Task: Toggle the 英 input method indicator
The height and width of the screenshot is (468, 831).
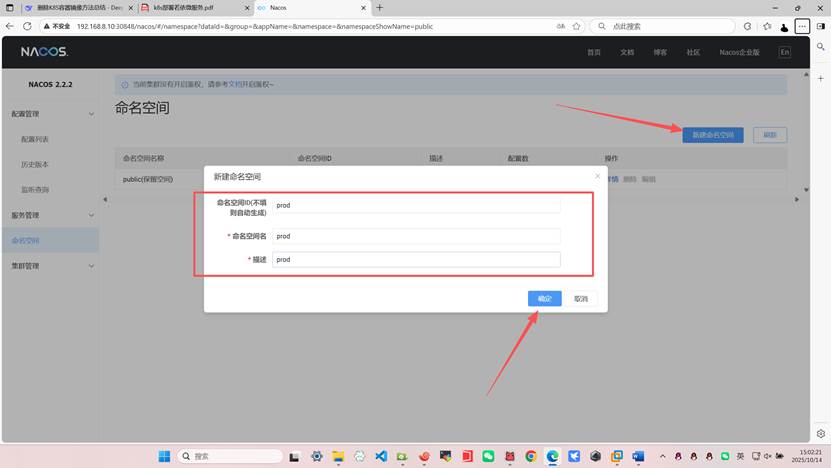Action: 740,456
